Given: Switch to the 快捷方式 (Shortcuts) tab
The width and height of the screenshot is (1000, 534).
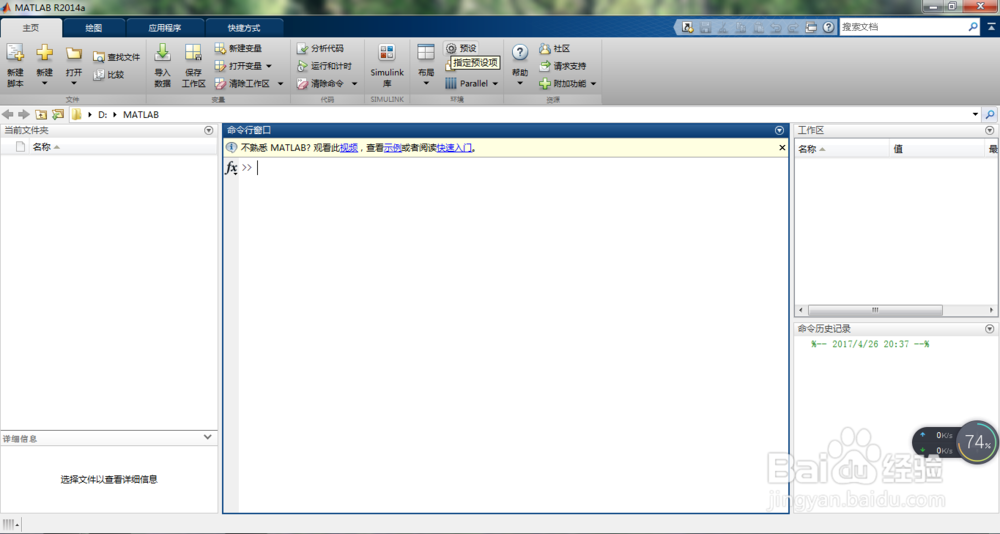Looking at the screenshot, I should (244, 28).
